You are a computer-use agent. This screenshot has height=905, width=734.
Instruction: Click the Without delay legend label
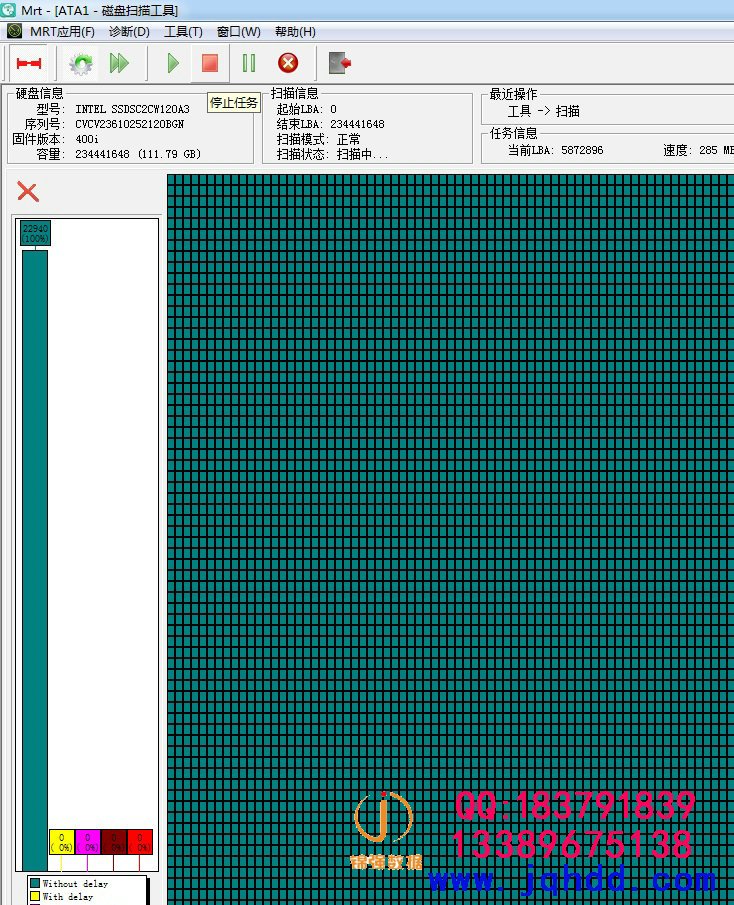click(75, 884)
